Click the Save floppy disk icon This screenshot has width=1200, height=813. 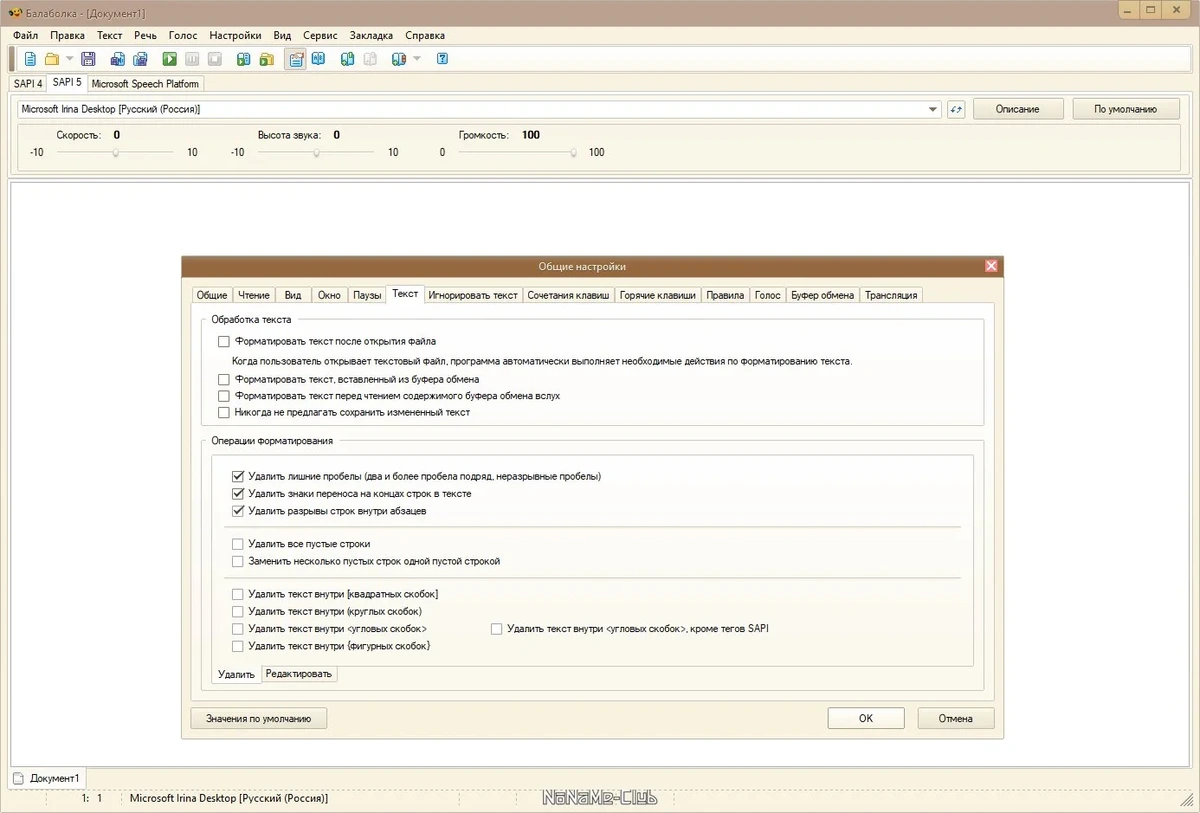coord(88,59)
